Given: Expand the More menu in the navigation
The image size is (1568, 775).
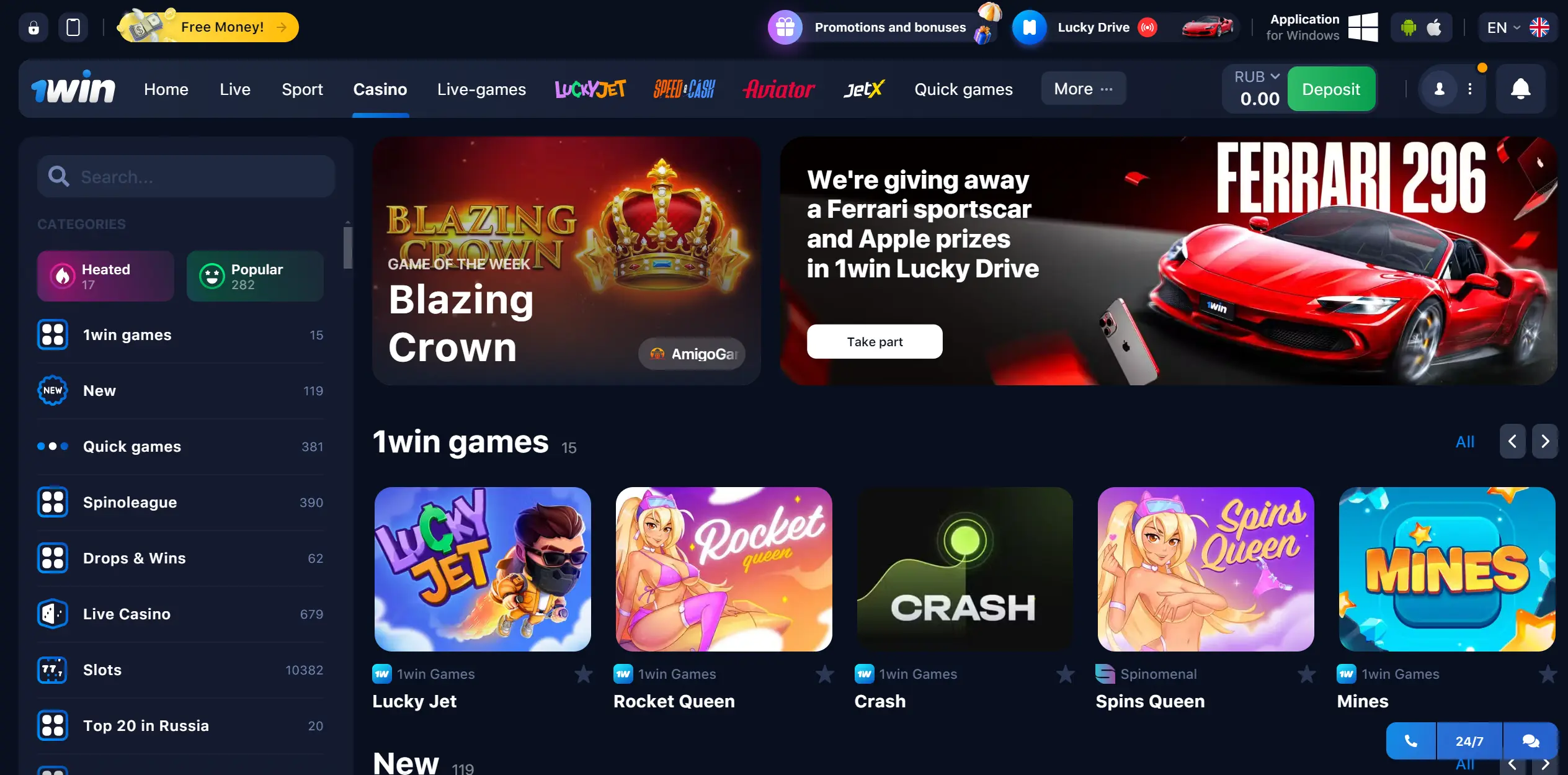Looking at the screenshot, I should click(x=1083, y=89).
